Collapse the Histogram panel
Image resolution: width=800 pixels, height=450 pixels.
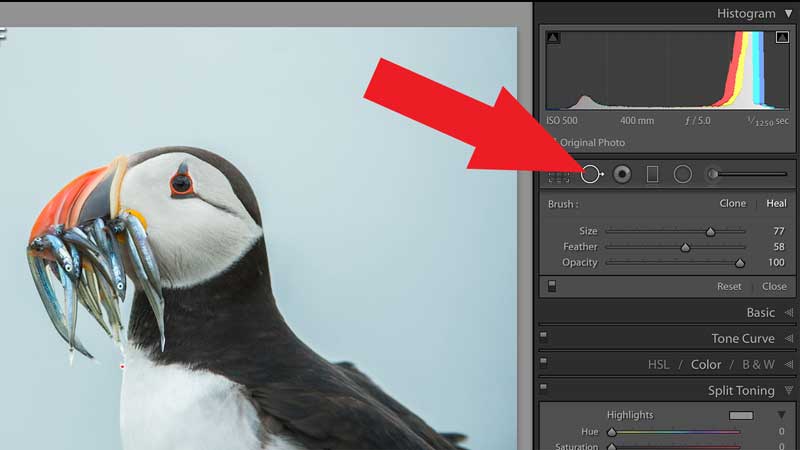(x=789, y=14)
